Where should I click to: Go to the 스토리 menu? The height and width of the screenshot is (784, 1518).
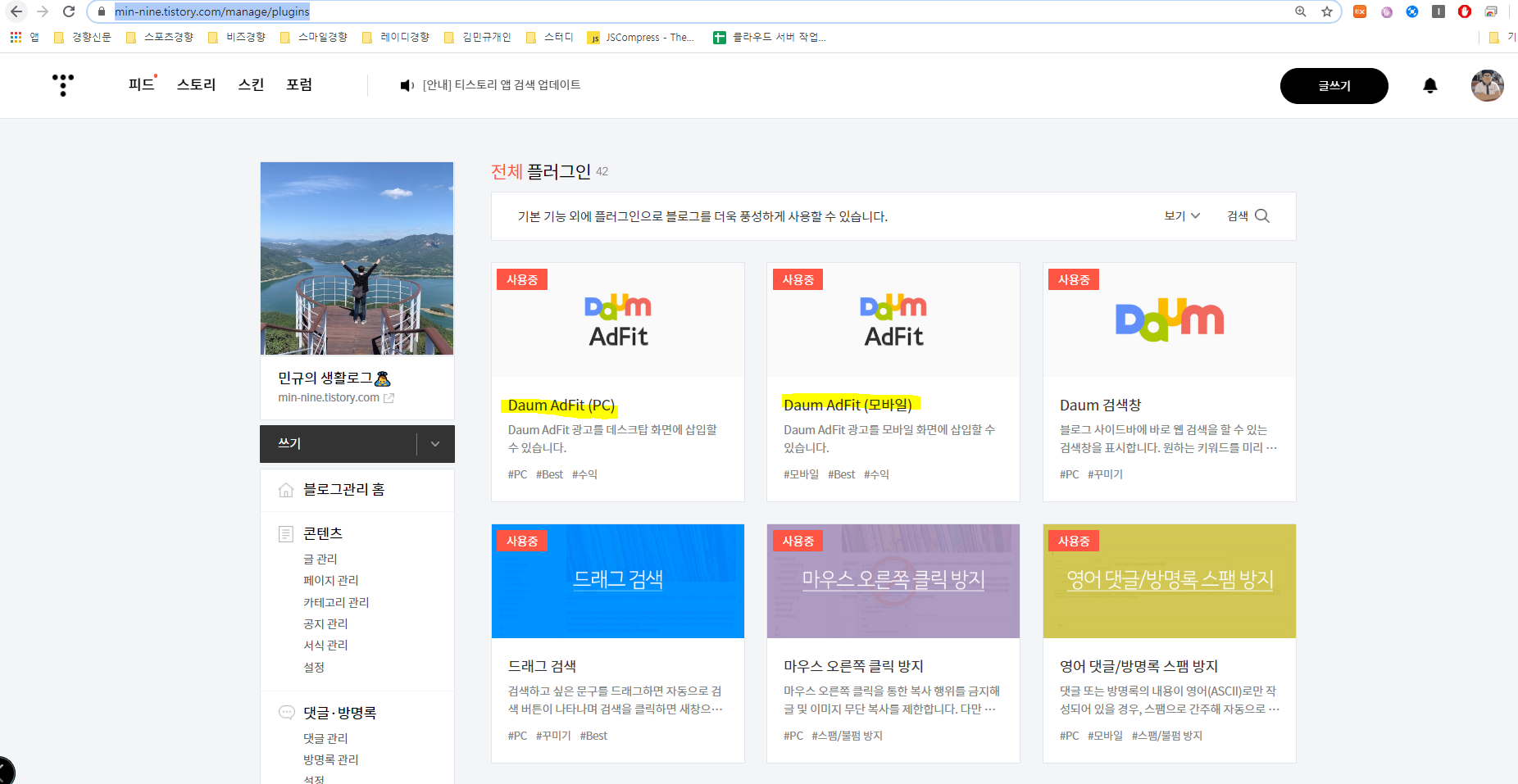coord(197,84)
